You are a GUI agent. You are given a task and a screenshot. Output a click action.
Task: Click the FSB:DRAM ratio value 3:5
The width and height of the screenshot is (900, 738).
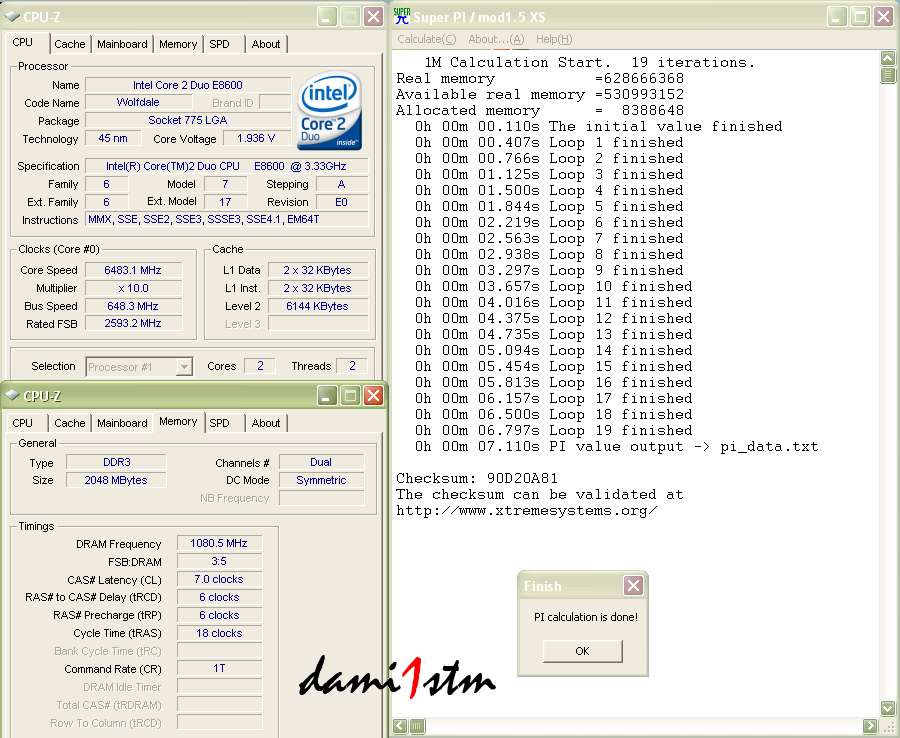219,561
